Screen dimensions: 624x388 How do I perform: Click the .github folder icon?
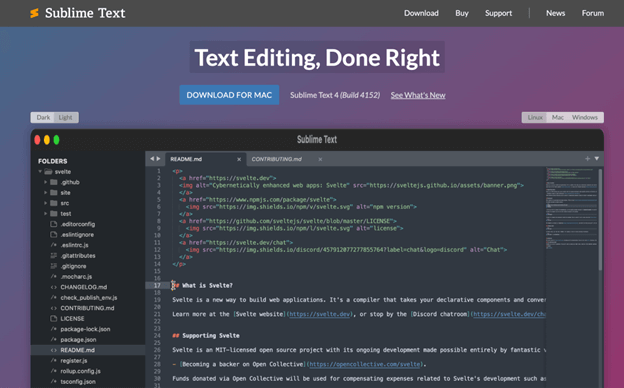[x=54, y=182]
